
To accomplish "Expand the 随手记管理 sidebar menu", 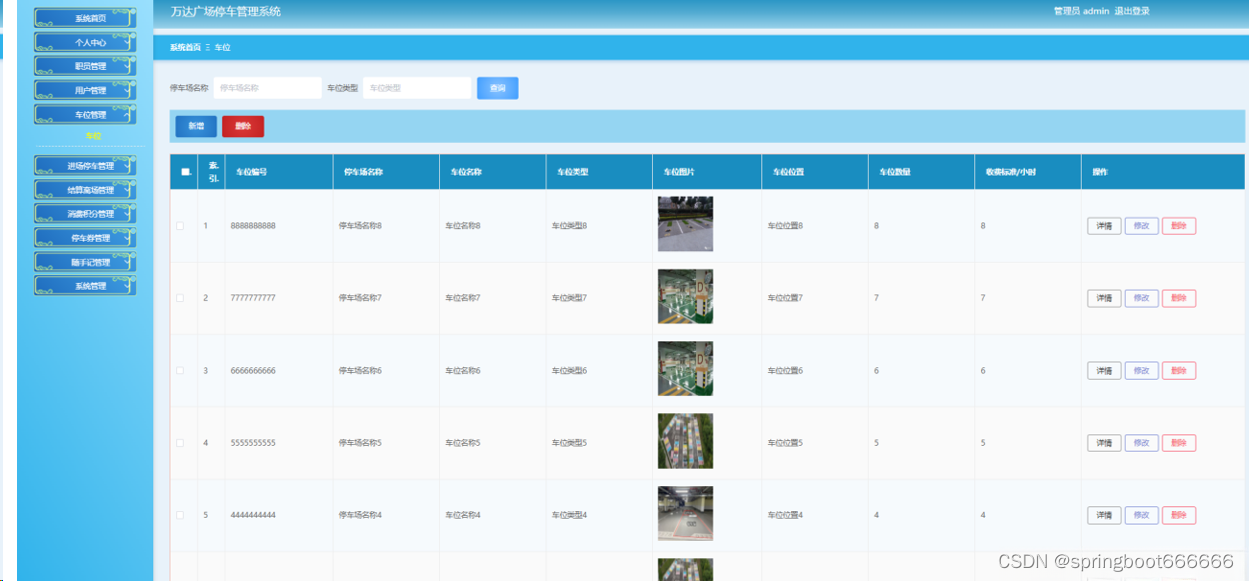I will tap(85, 262).
